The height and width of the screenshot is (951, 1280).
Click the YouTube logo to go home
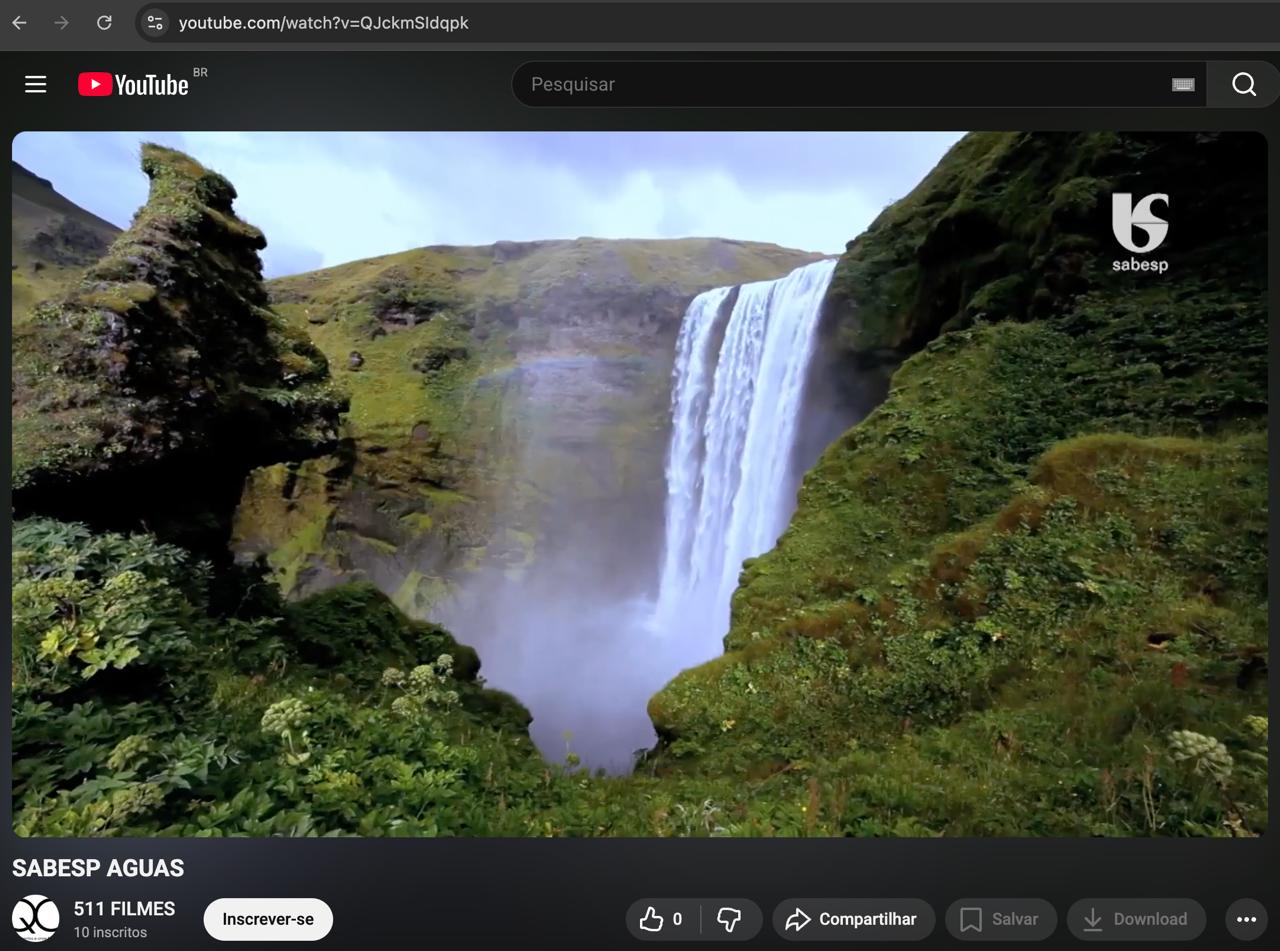pyautogui.click(x=134, y=85)
